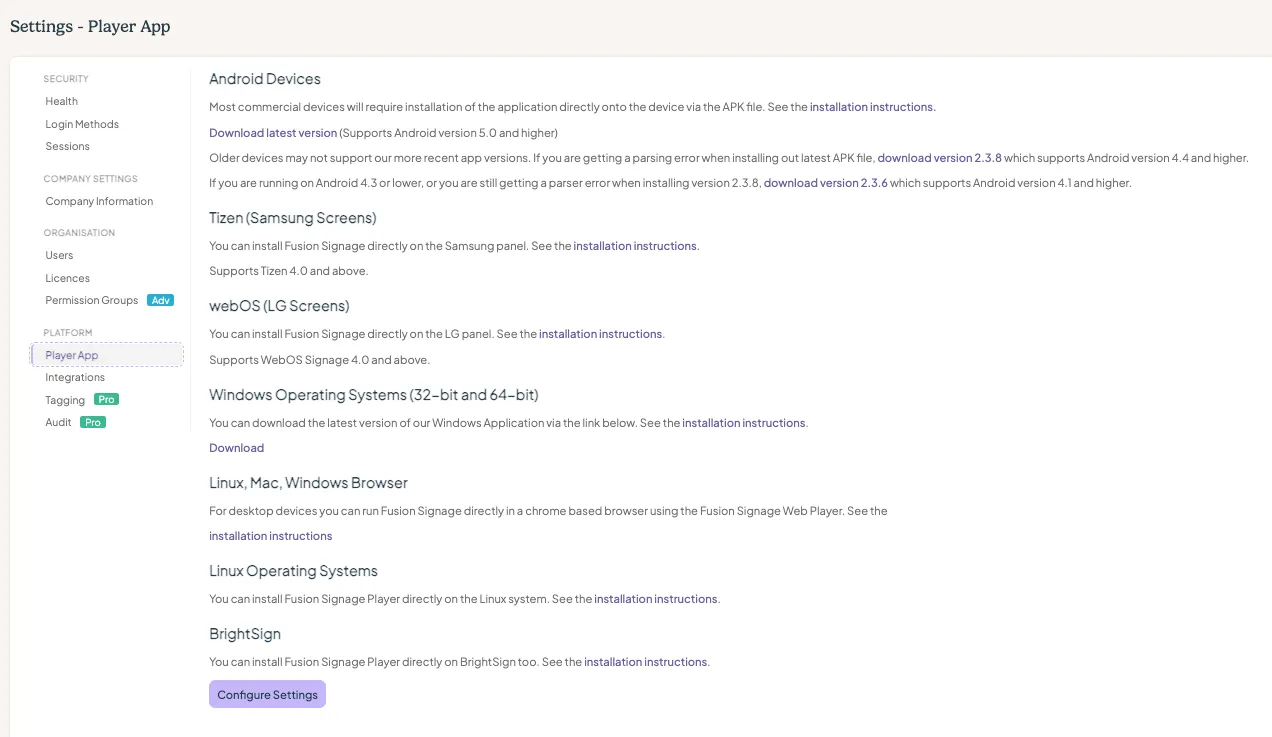The height and width of the screenshot is (737, 1272).
Task: Click the Pro badge next to Tagging
Action: coord(107,400)
